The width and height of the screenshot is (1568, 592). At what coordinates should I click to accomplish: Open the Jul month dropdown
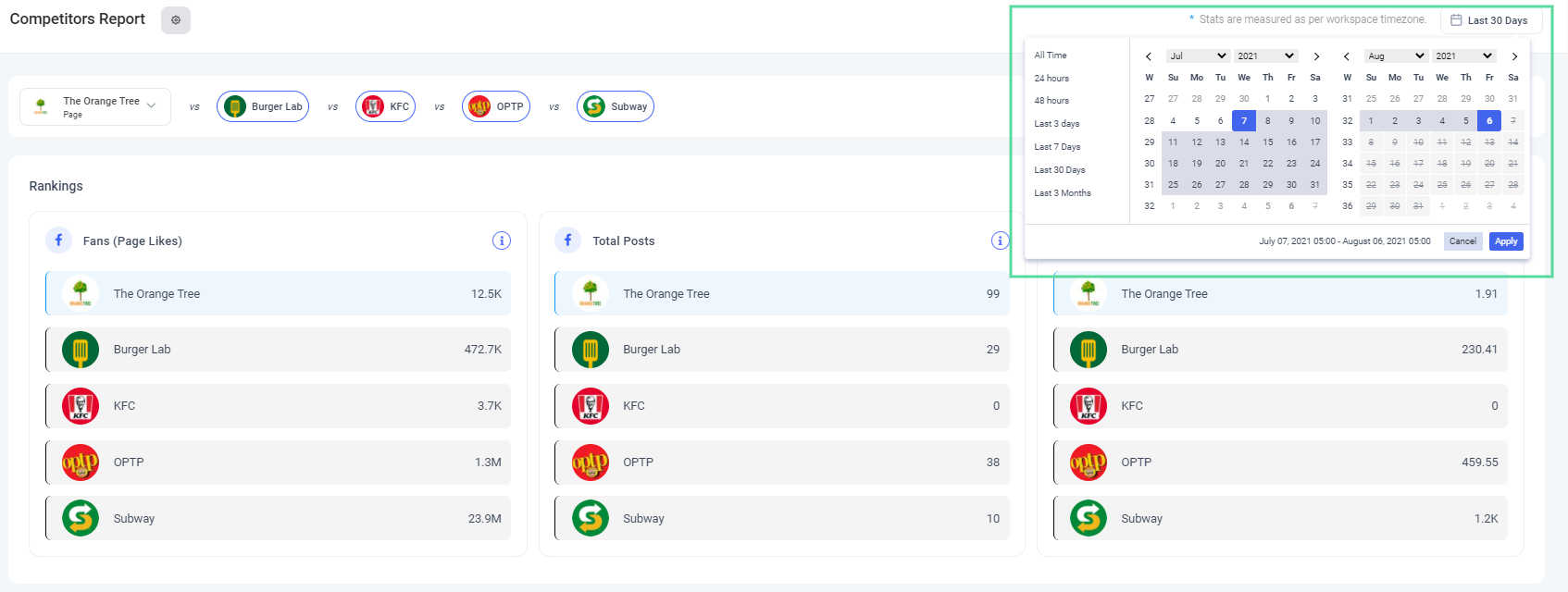(1197, 56)
